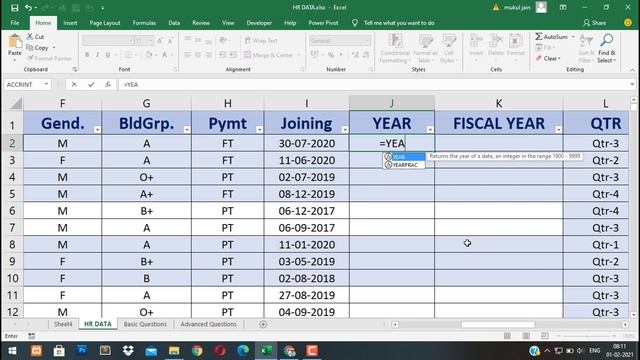
Task: Switch to Page Layout view in status bar
Action: pyautogui.click(x=526, y=336)
